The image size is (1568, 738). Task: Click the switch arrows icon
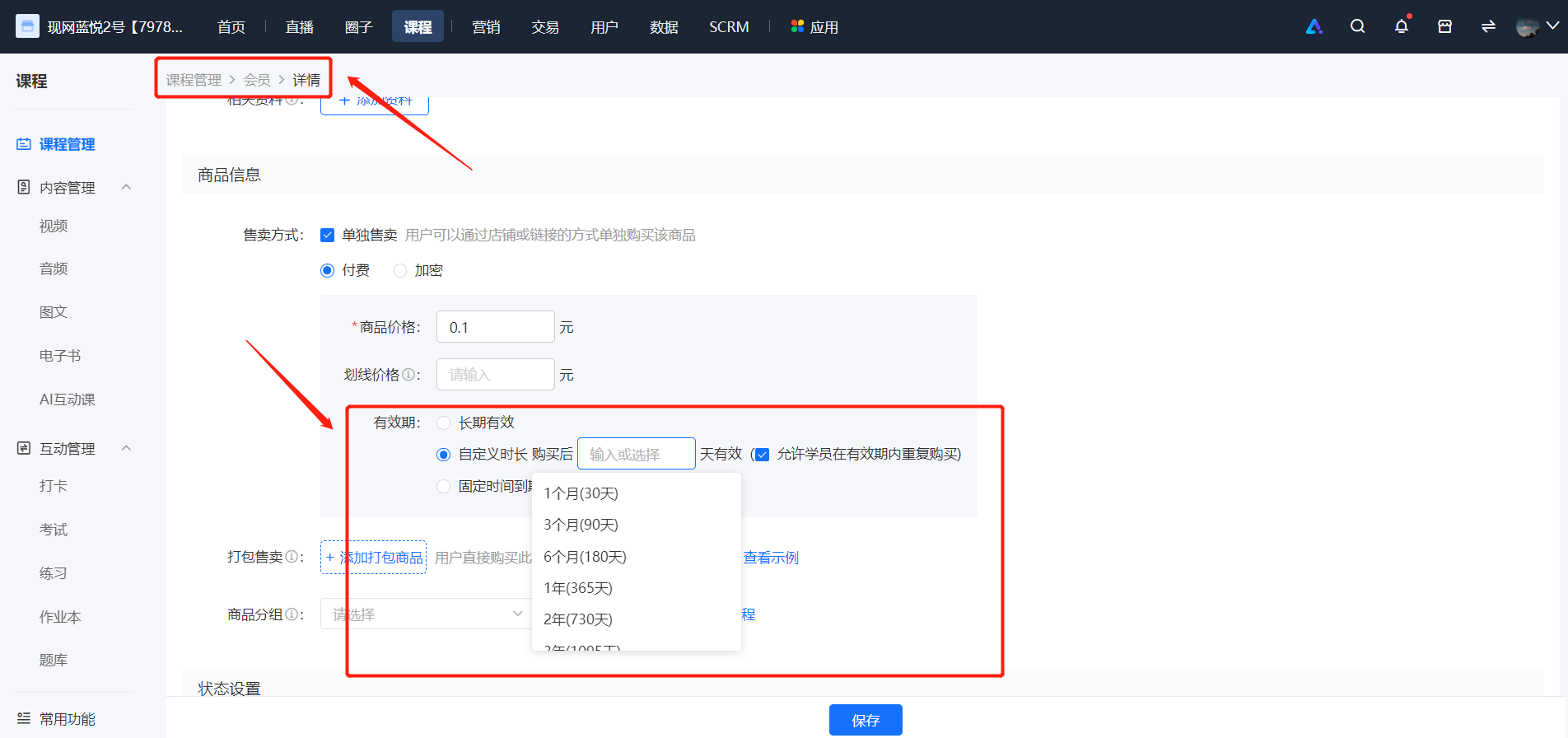1488,26
